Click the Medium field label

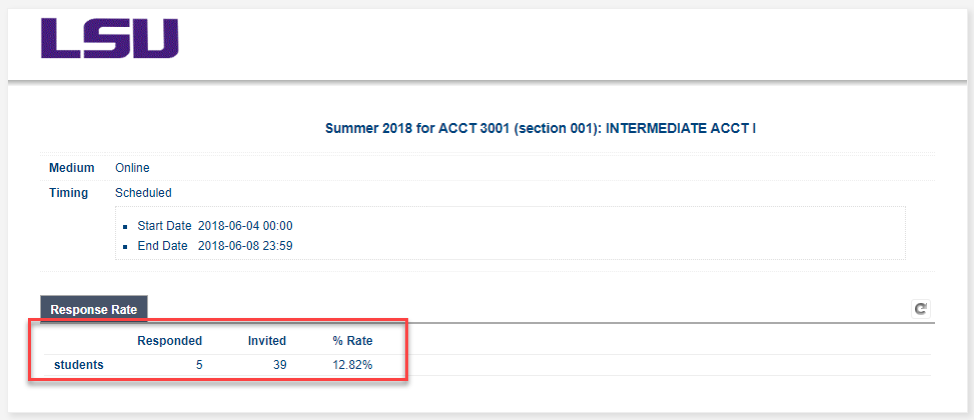coord(72,168)
